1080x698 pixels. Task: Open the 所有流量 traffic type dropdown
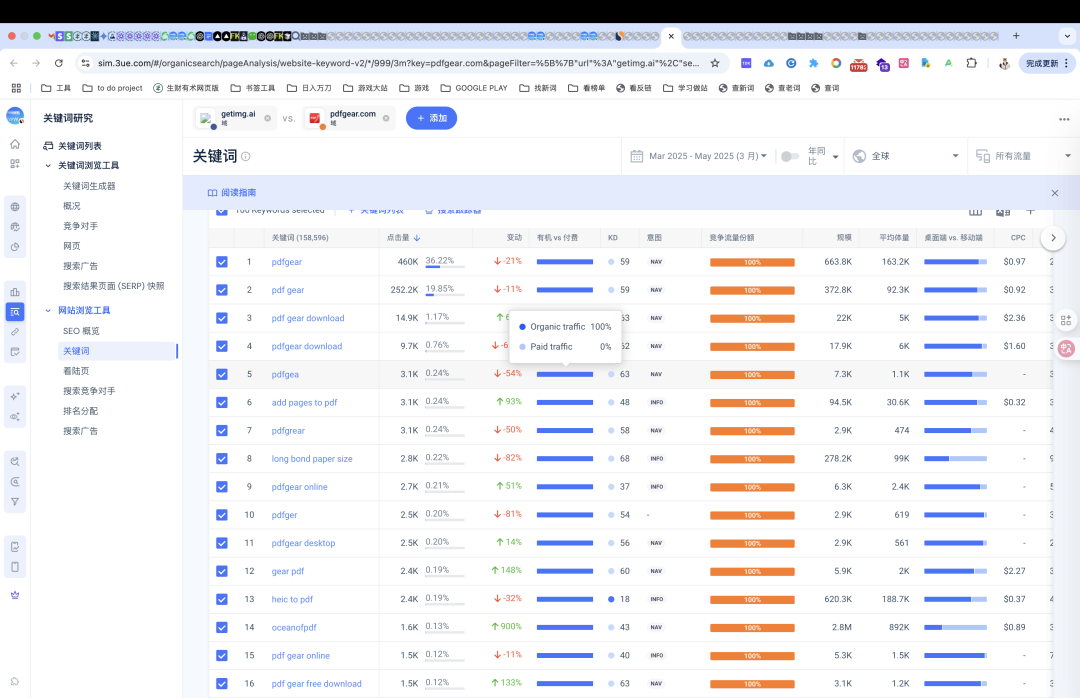pyautogui.click(x=1024, y=156)
